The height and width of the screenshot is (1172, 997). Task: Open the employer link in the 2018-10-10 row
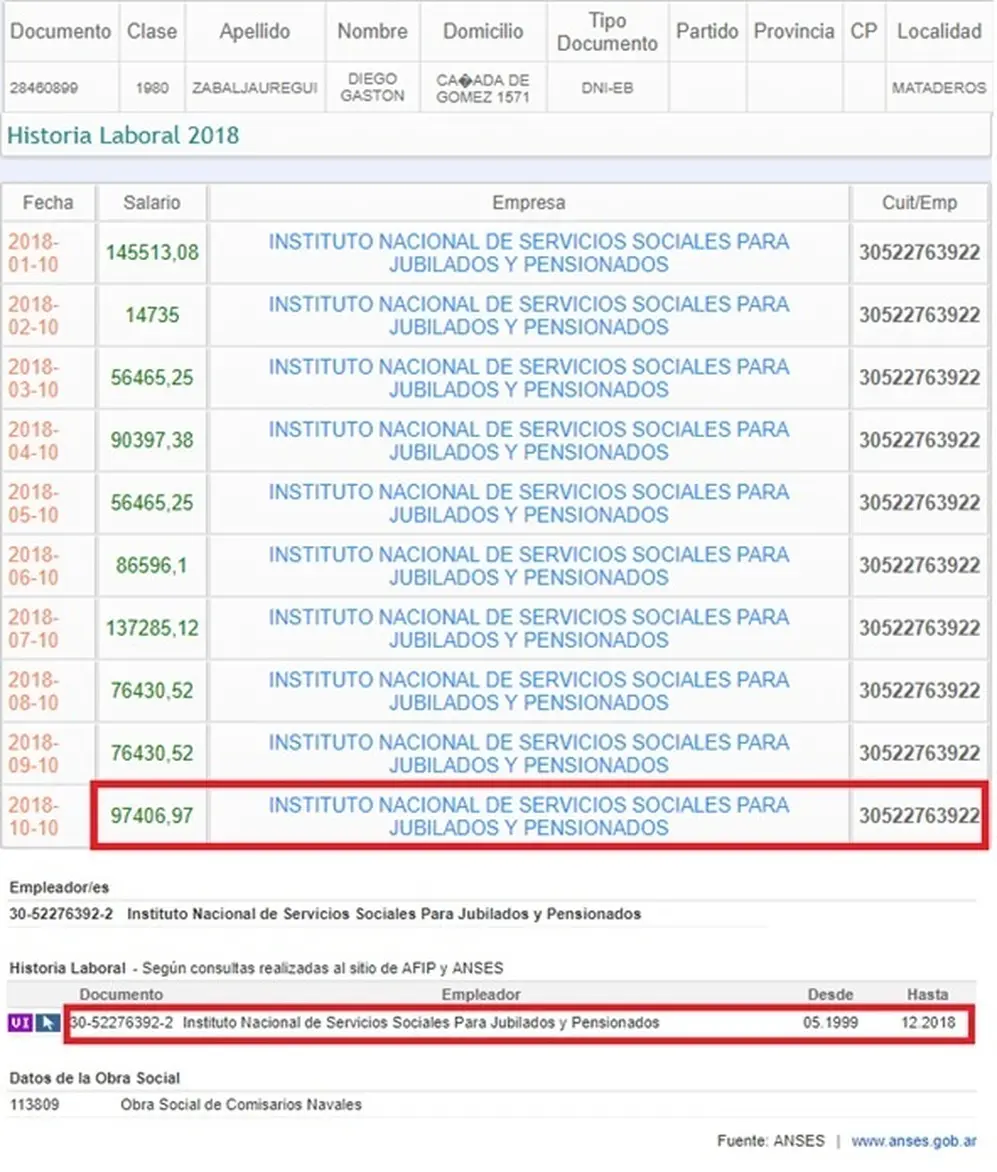[528, 816]
